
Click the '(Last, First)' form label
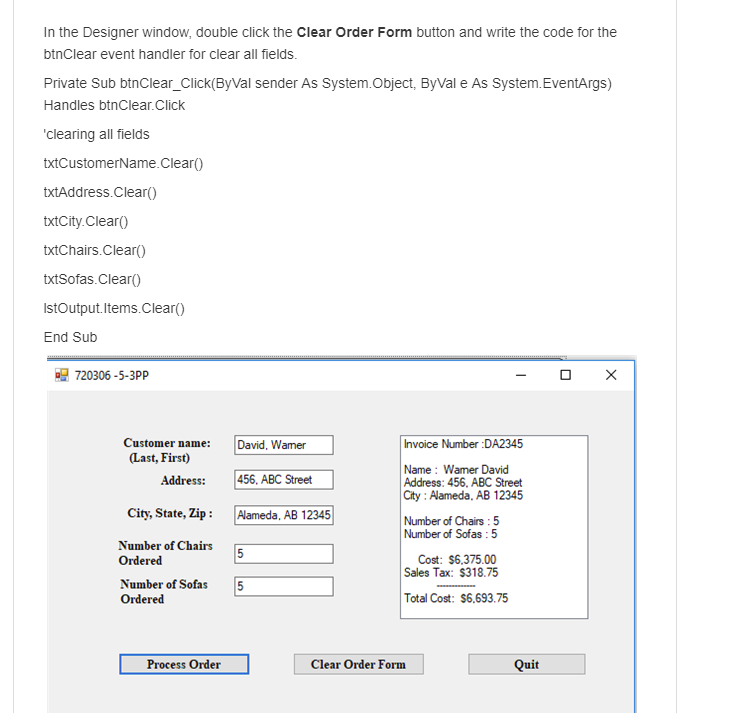pyautogui.click(x=160, y=458)
